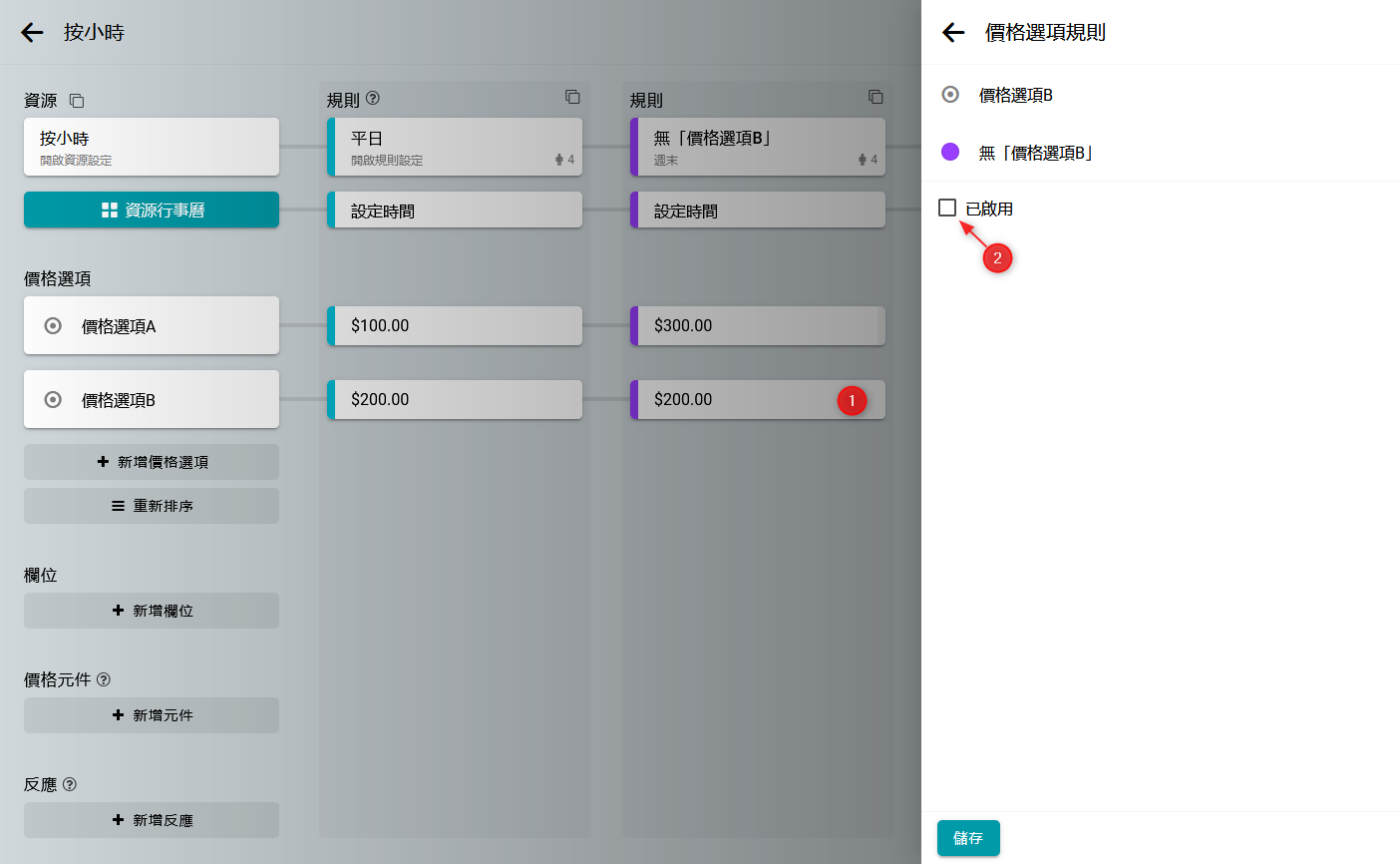Click 設定時間 under 平日 rule
Image resolution: width=1400 pixels, height=864 pixels.
coord(455,211)
